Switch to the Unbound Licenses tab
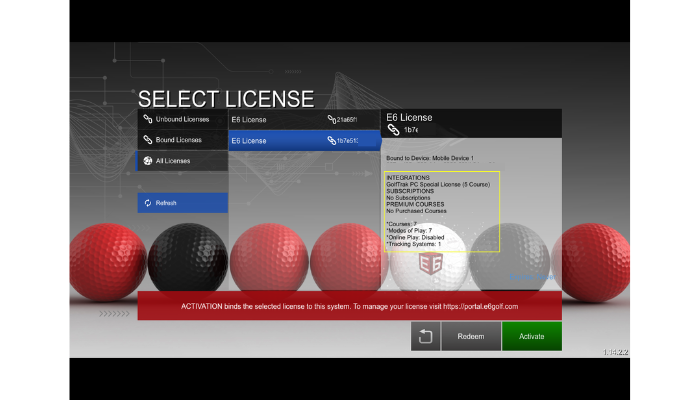 tap(183, 119)
